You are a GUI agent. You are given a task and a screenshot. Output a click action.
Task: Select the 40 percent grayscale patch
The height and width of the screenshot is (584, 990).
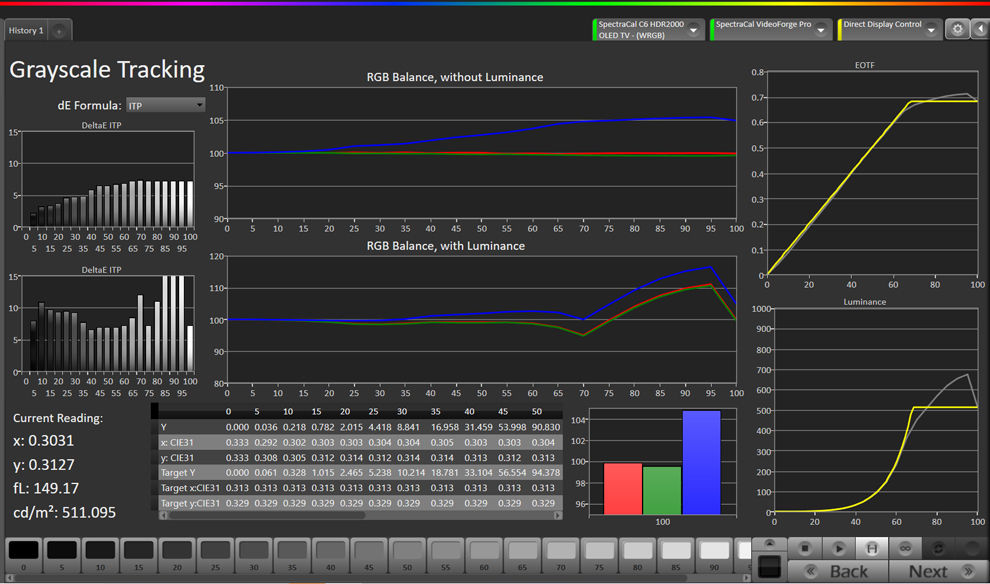click(x=330, y=555)
